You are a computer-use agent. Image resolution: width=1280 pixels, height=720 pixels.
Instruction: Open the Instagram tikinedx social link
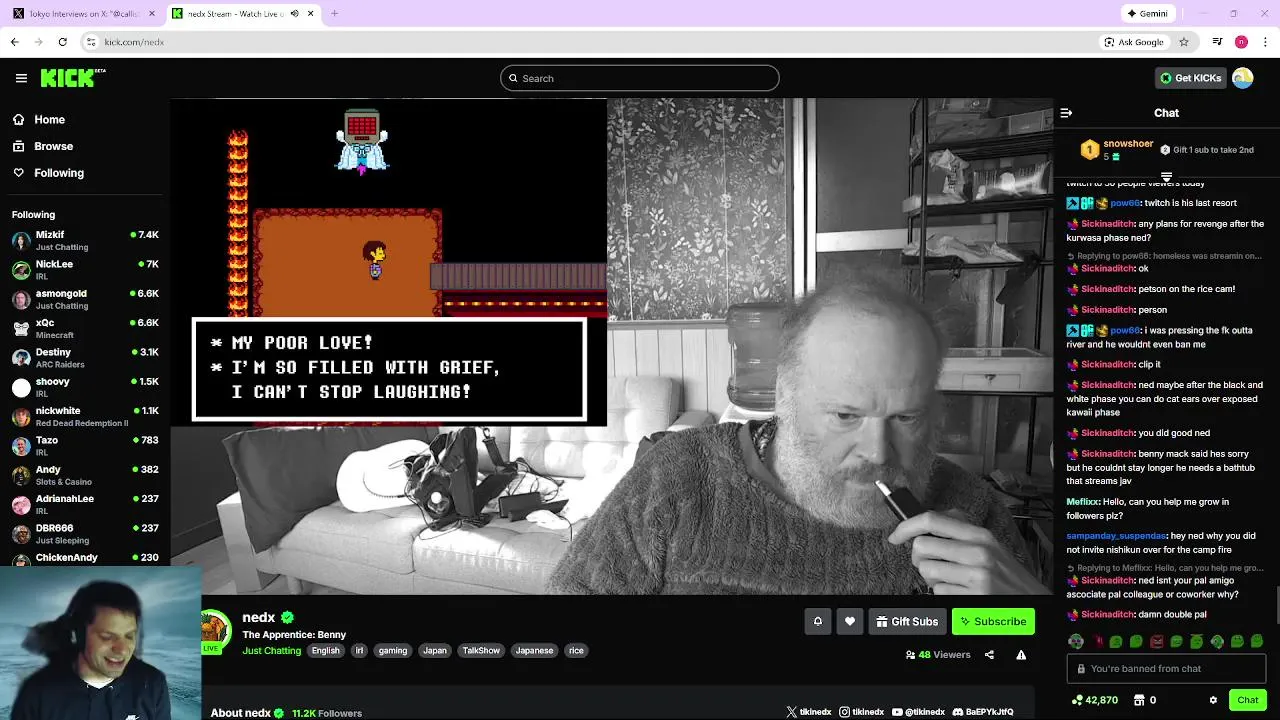(x=862, y=712)
